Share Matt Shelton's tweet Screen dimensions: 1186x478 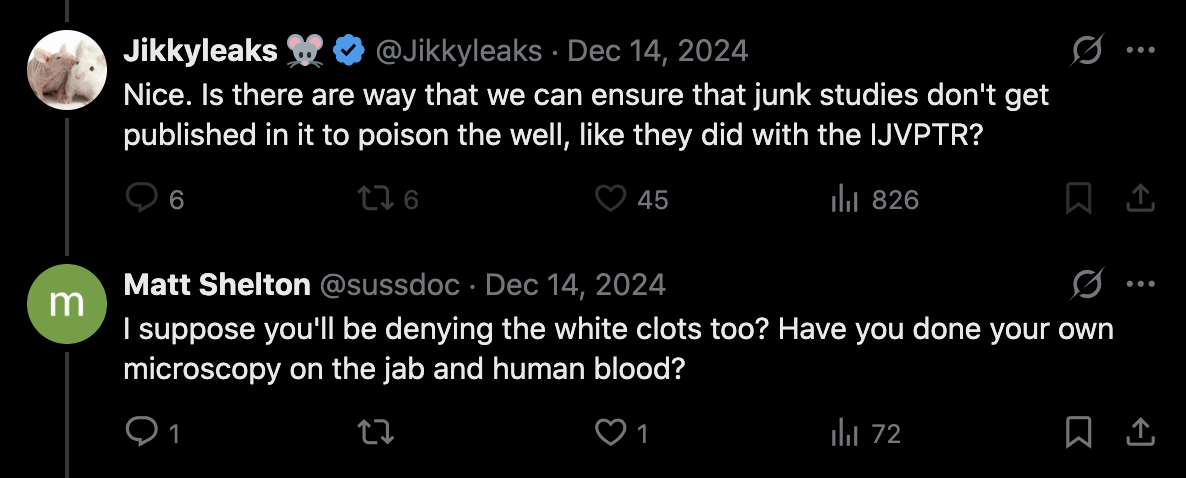(1139, 433)
